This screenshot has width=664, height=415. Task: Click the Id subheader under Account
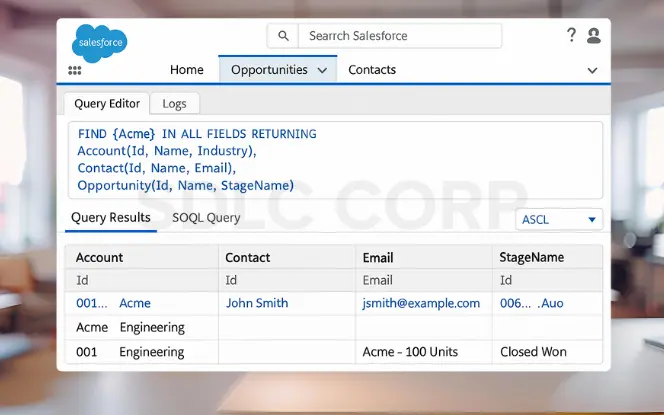142,280
